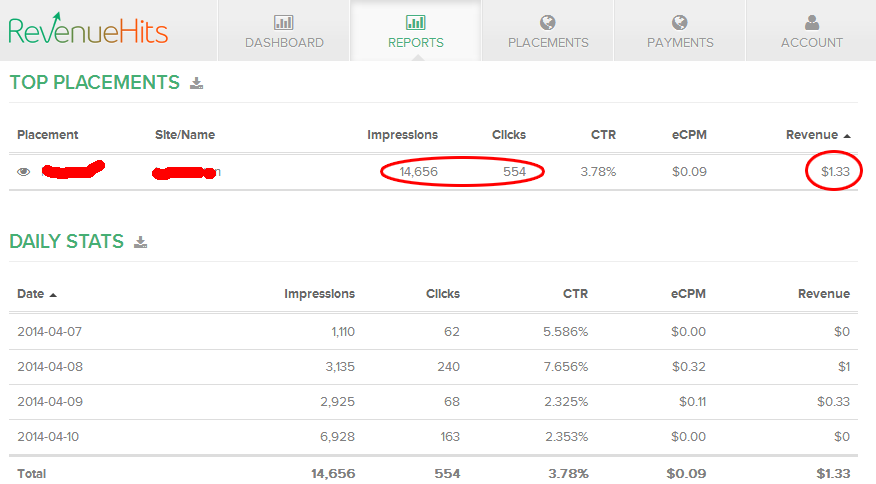
Task: Sort Top Placements by Clicks header
Action: pos(508,135)
